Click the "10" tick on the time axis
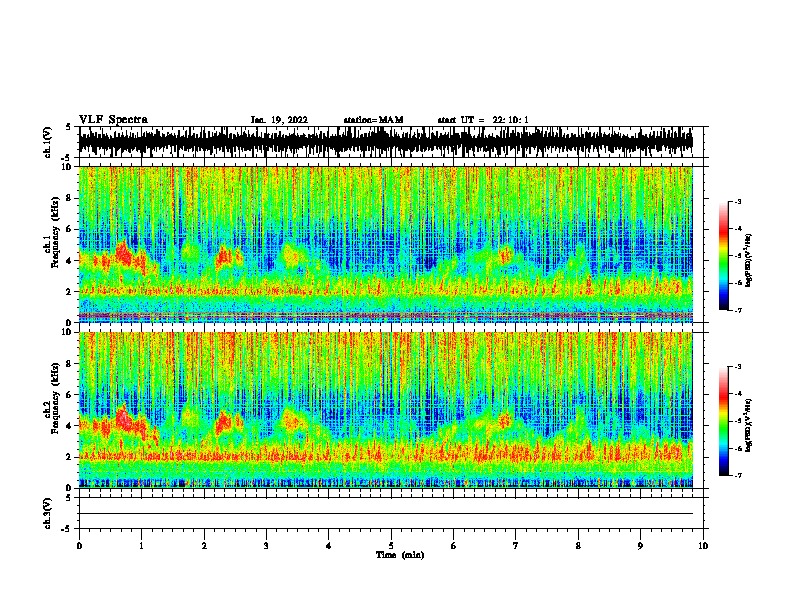 pos(703,546)
